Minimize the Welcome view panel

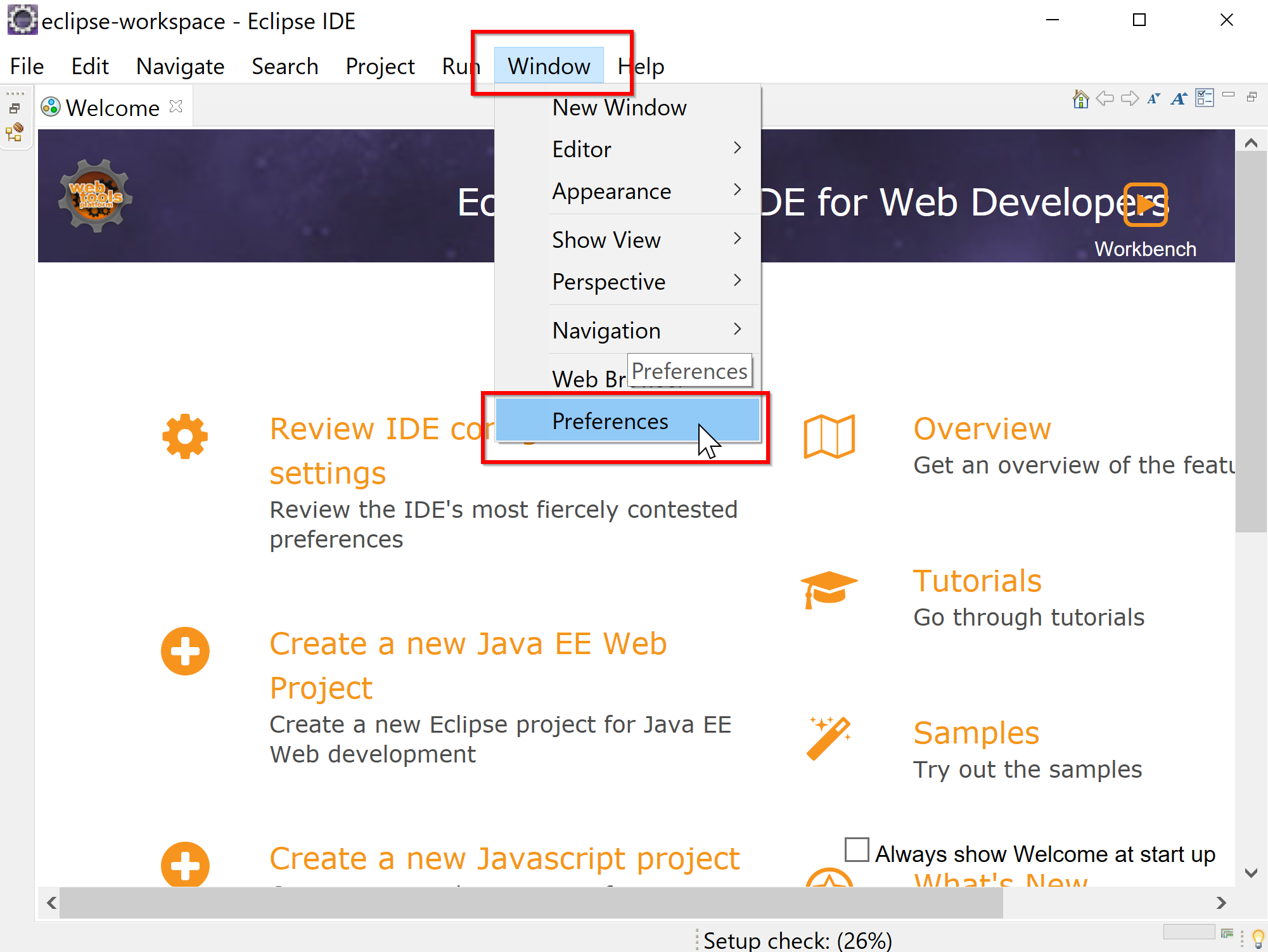[1228, 95]
